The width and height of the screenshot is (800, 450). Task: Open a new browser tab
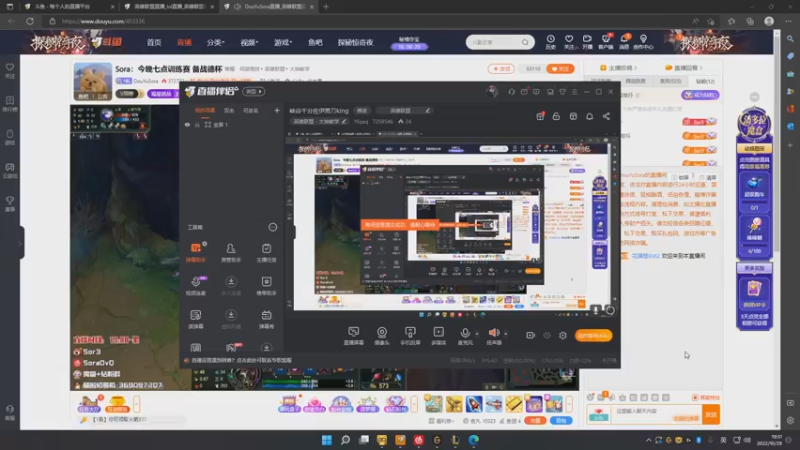pyautogui.click(x=326, y=7)
